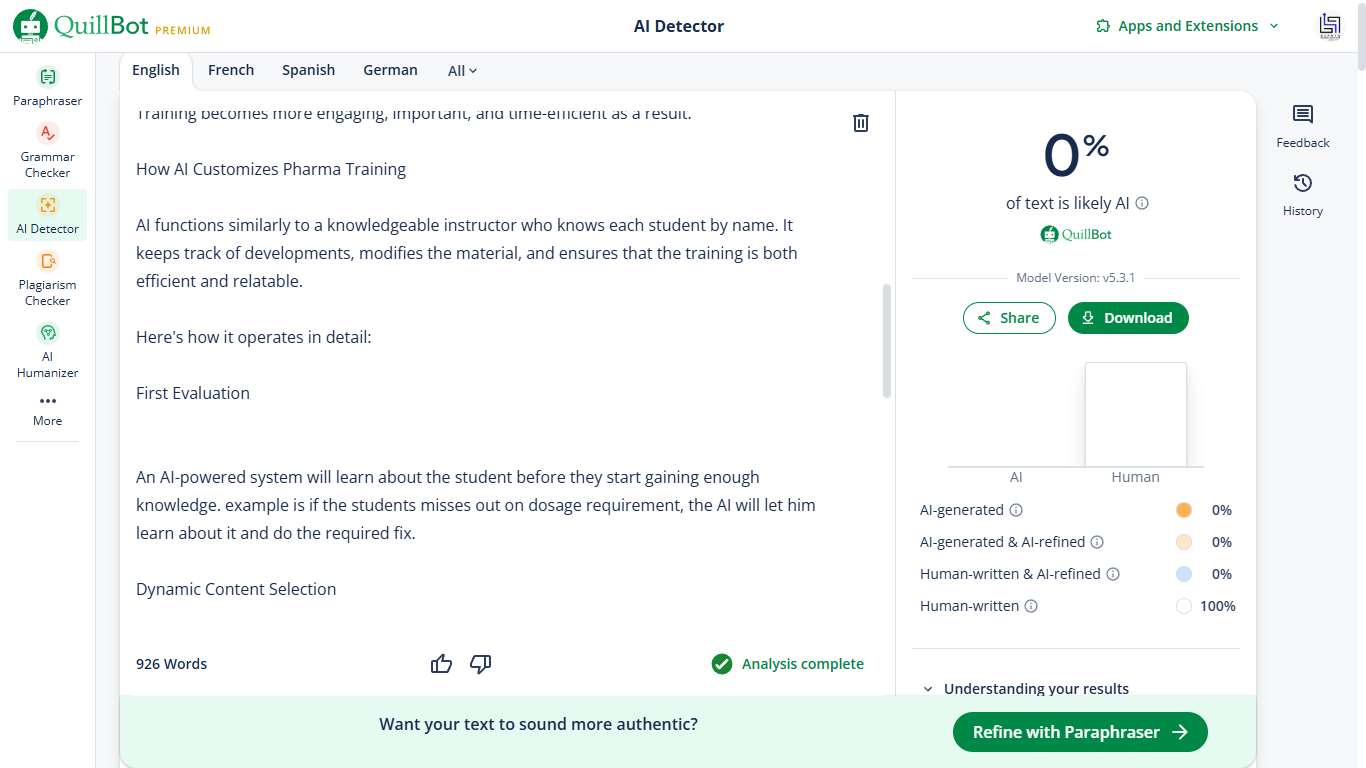Delete text with the trash icon
The width and height of the screenshot is (1366, 768).
[860, 123]
